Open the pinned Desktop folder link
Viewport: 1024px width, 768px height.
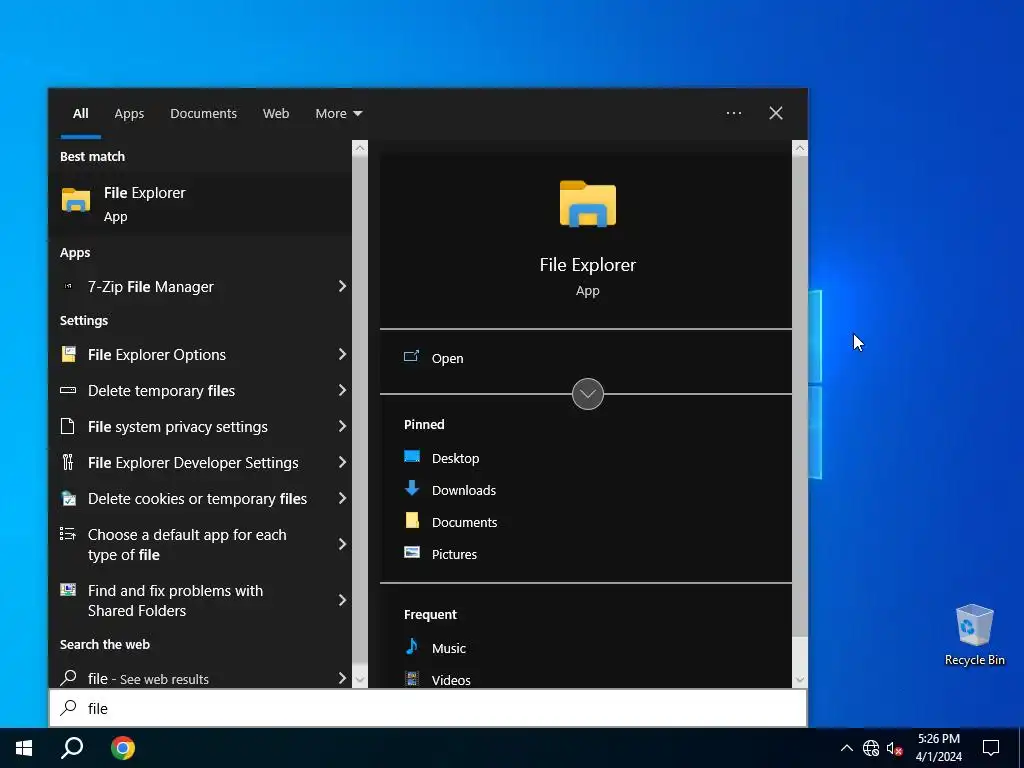tap(455, 458)
